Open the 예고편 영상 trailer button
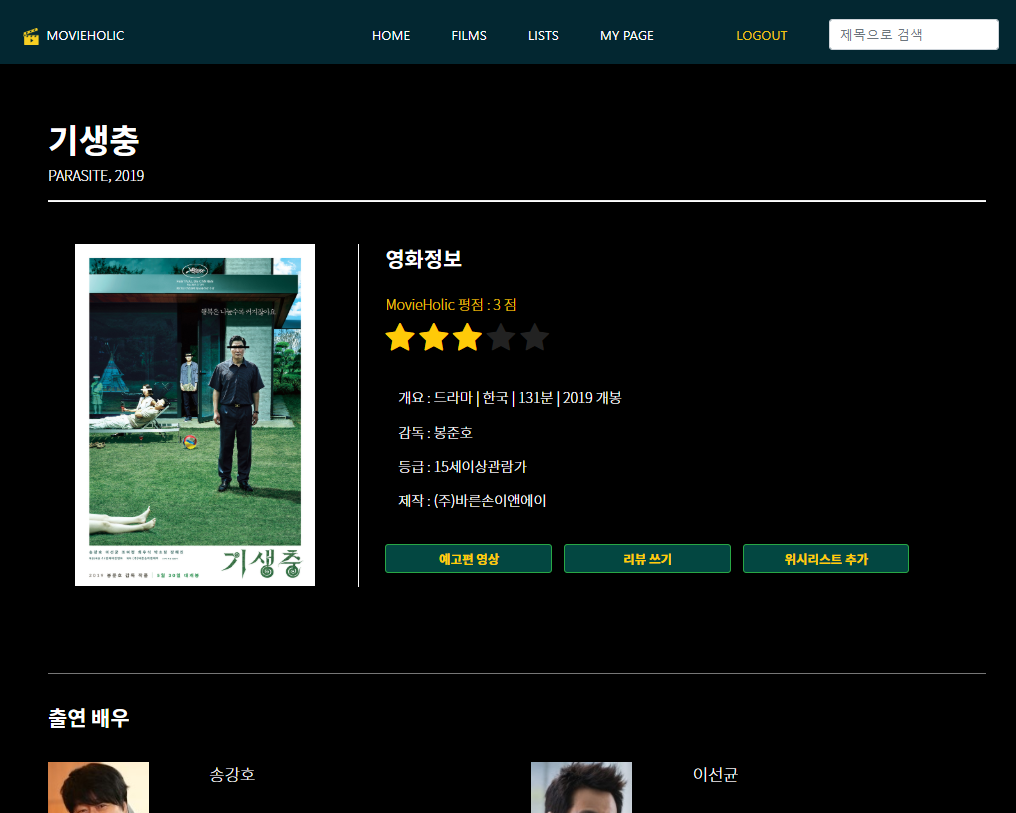 tap(468, 558)
